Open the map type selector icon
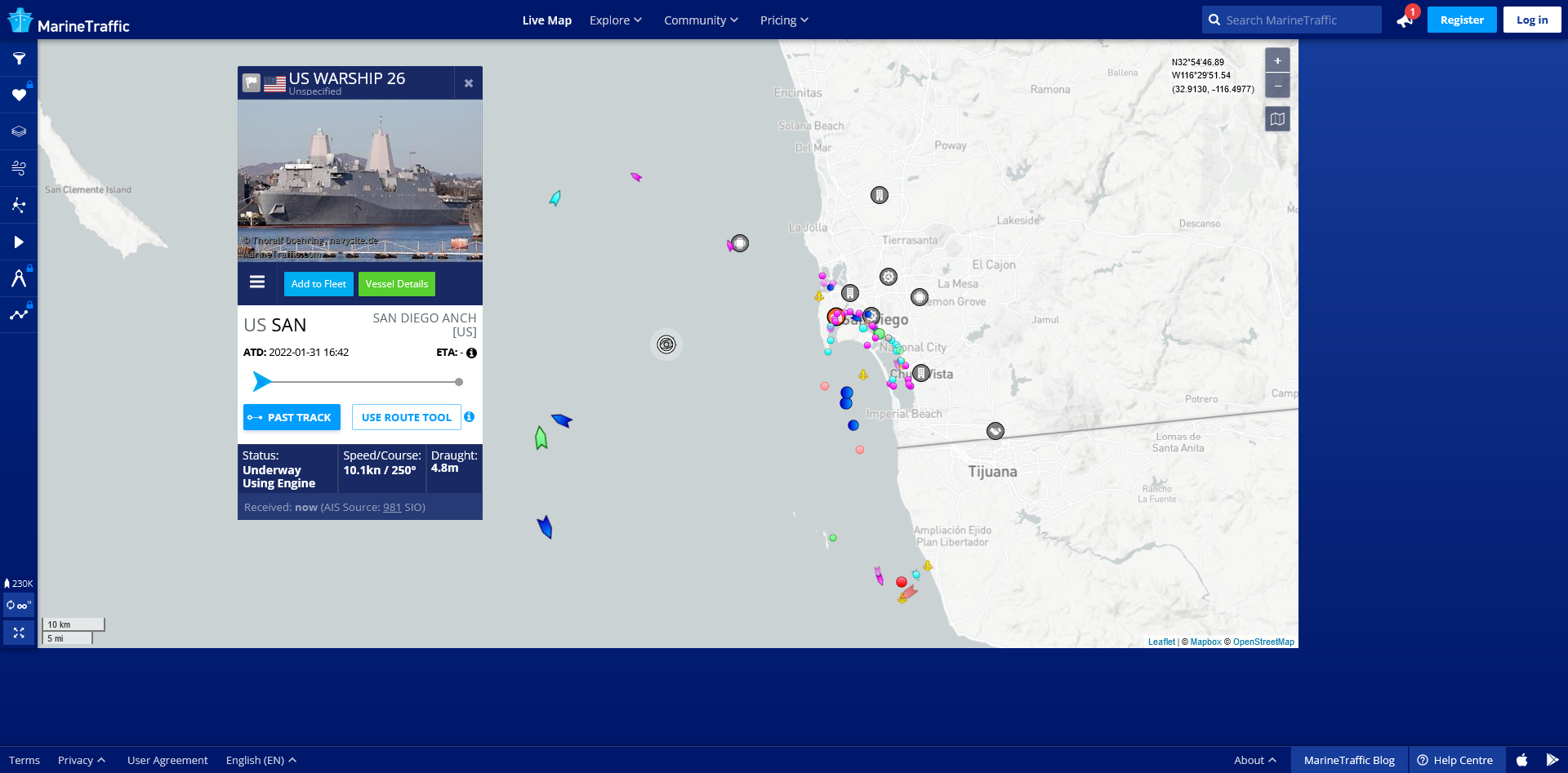Image resolution: width=1568 pixels, height=773 pixels. pos(1278,119)
